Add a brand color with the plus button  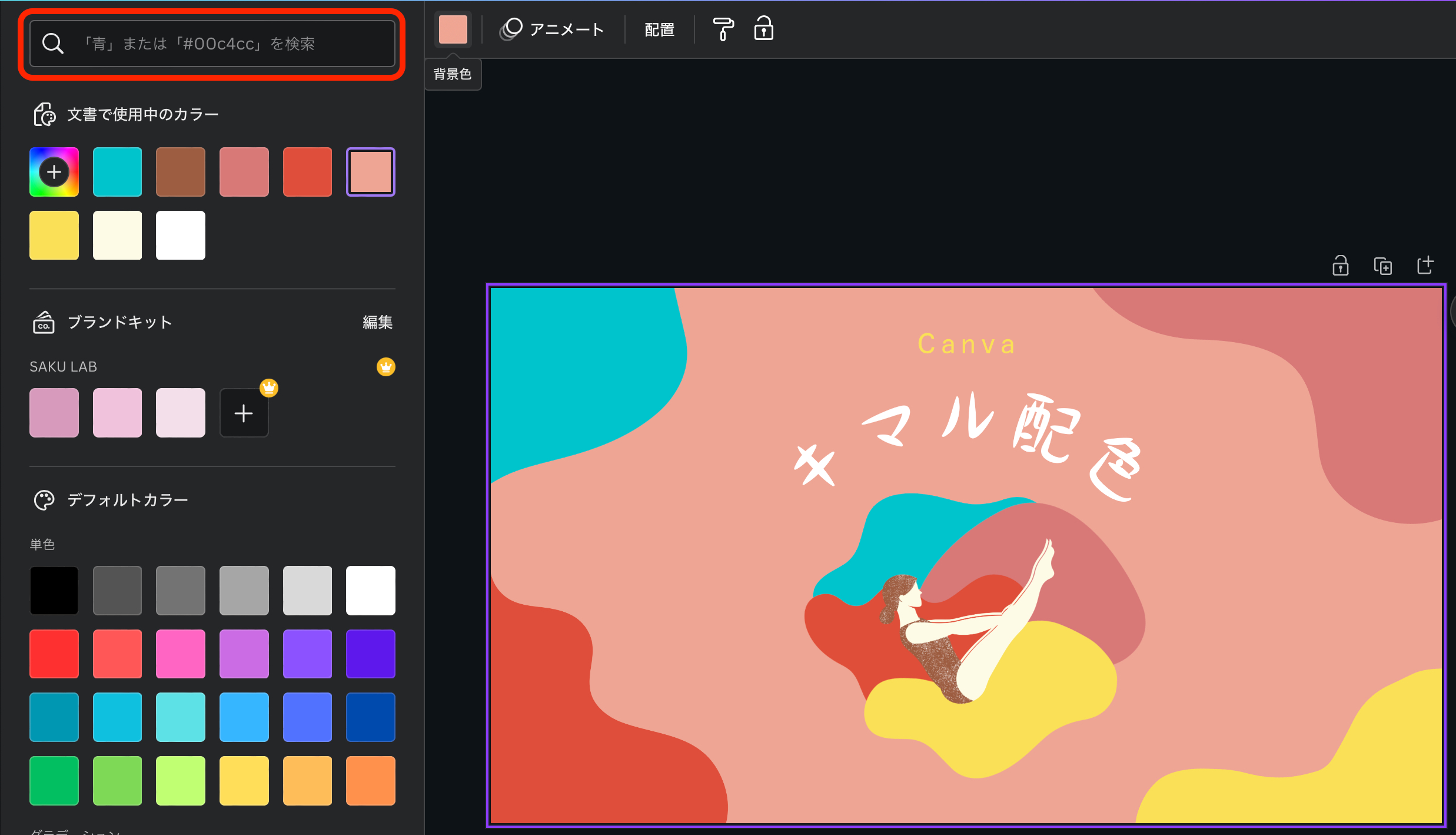244,413
